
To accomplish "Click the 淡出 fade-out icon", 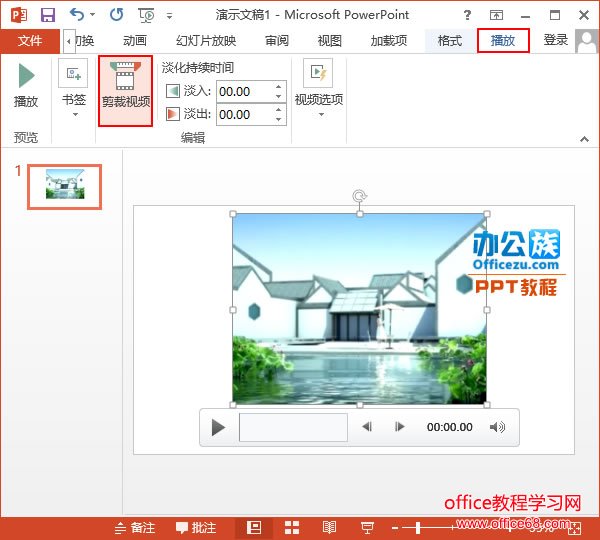I will [173, 114].
